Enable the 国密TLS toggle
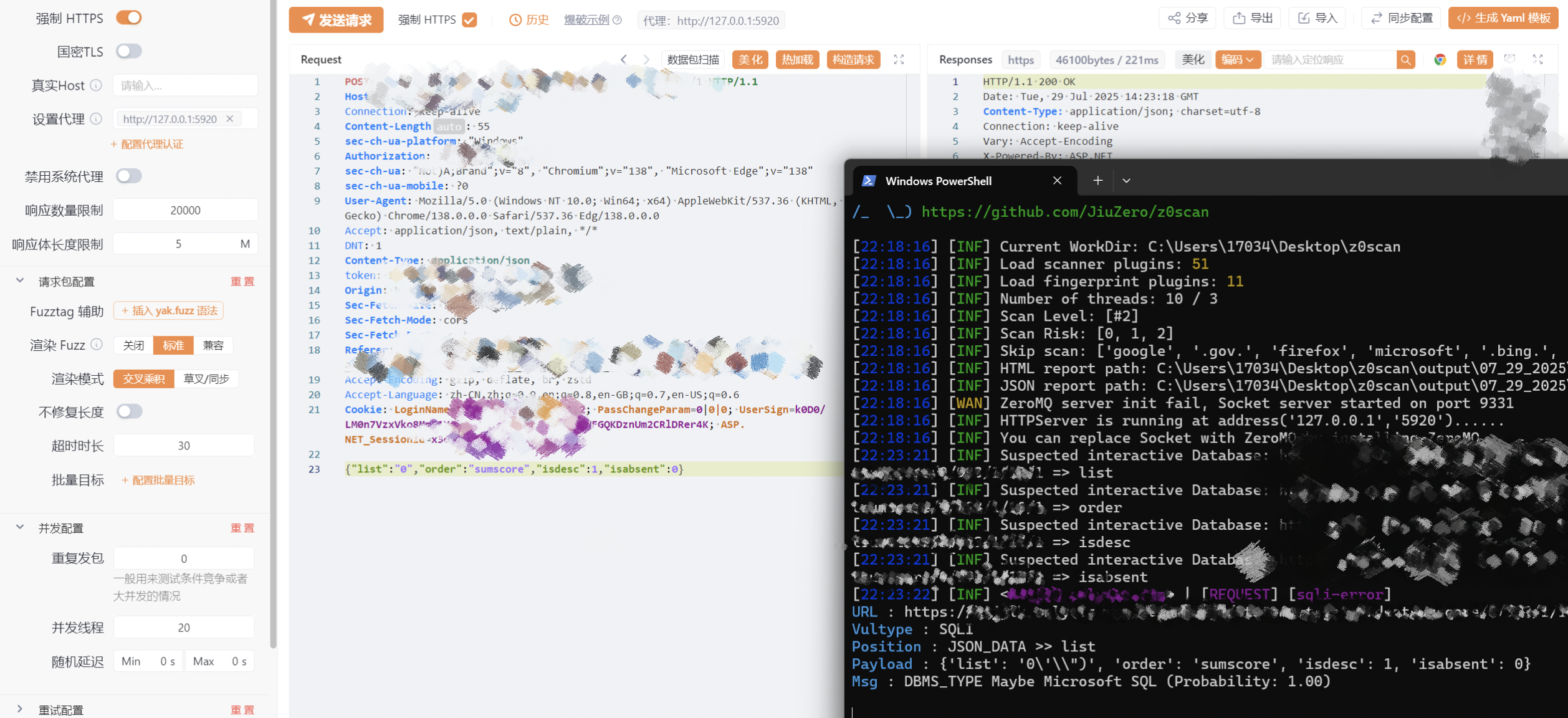Image resolution: width=1568 pixels, height=718 pixels. [129, 52]
